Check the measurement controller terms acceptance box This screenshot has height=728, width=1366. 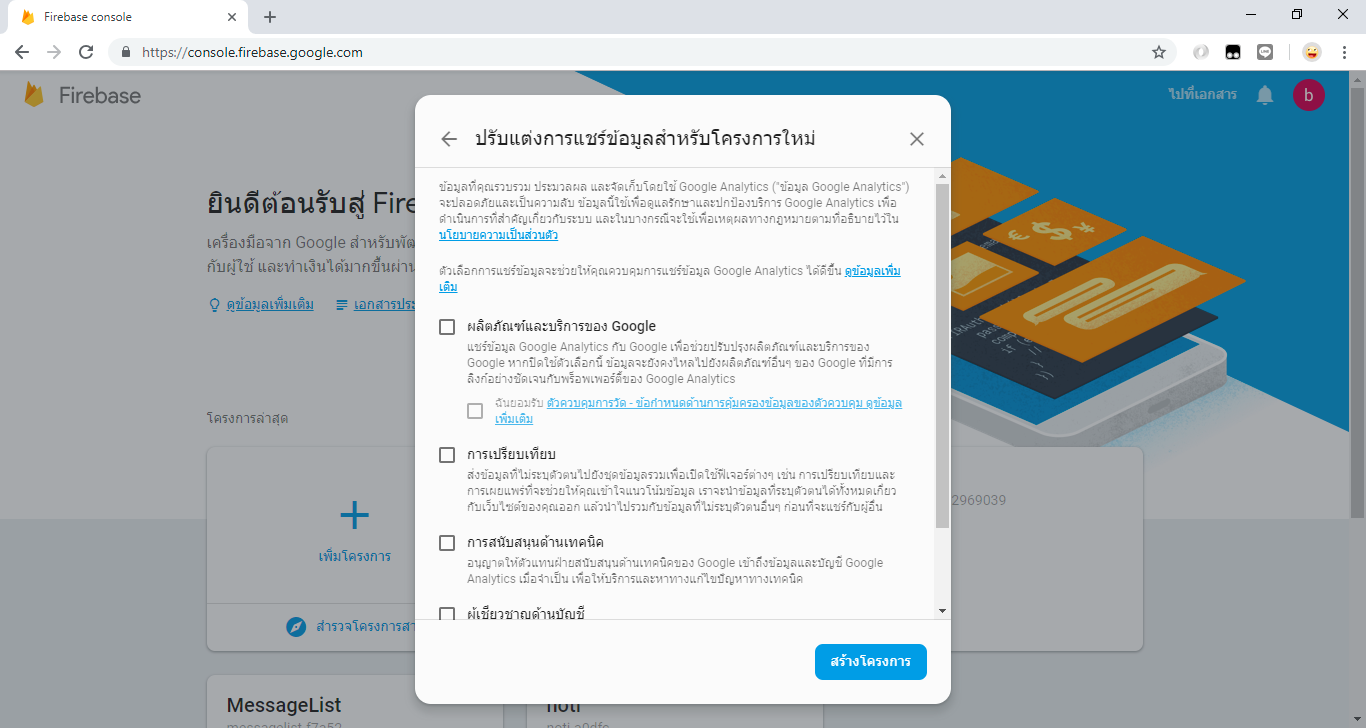(474, 410)
